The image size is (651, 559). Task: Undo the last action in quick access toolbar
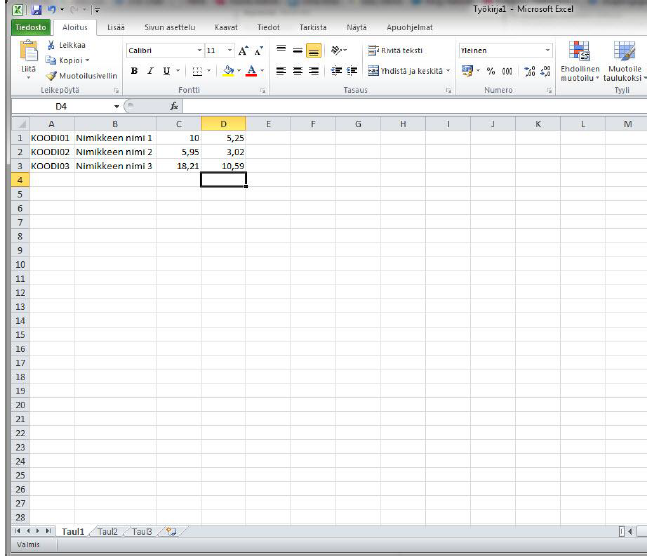(x=51, y=9)
